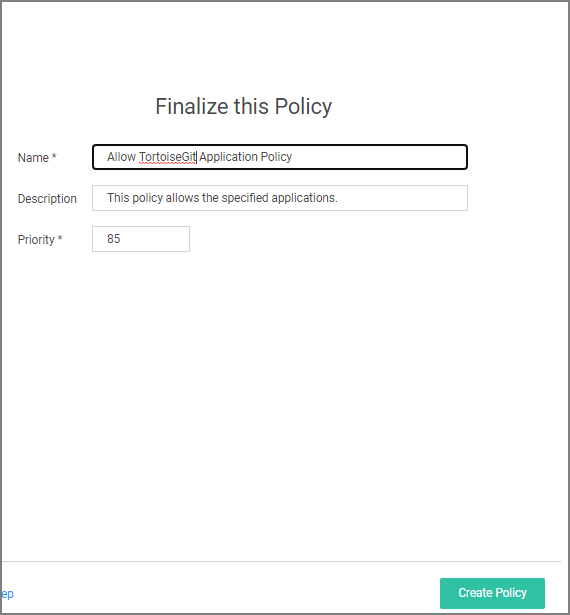Click the Name field label
Image resolution: width=570 pixels, height=615 pixels.
(x=33, y=158)
